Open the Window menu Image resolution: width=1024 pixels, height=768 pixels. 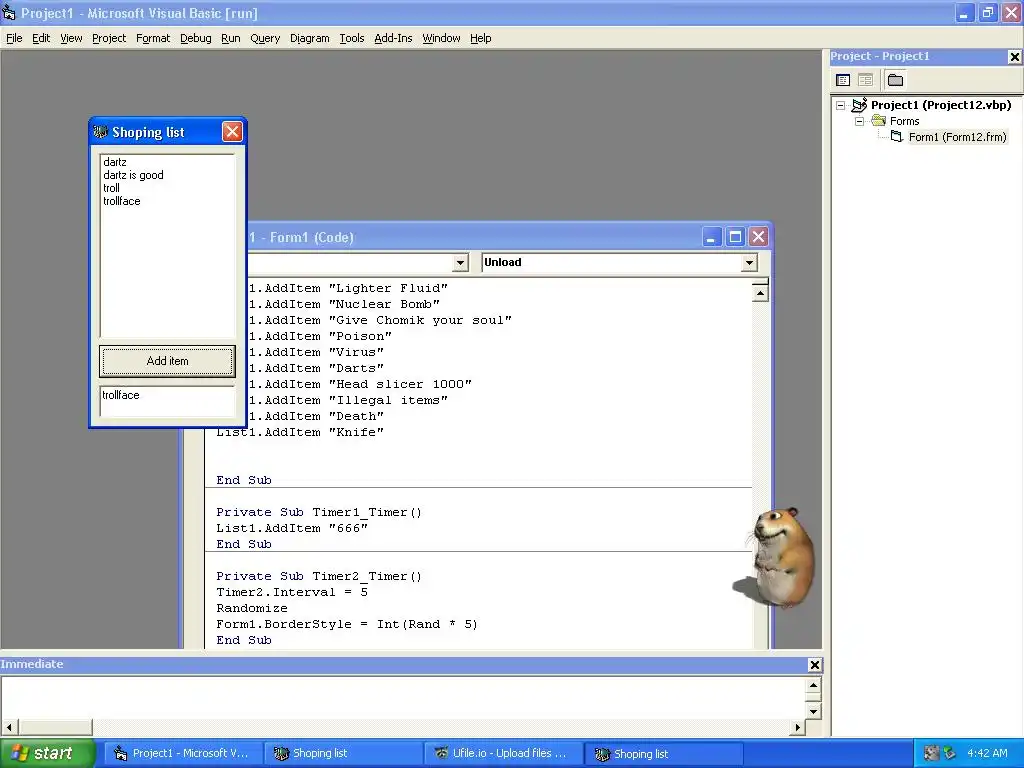(441, 39)
